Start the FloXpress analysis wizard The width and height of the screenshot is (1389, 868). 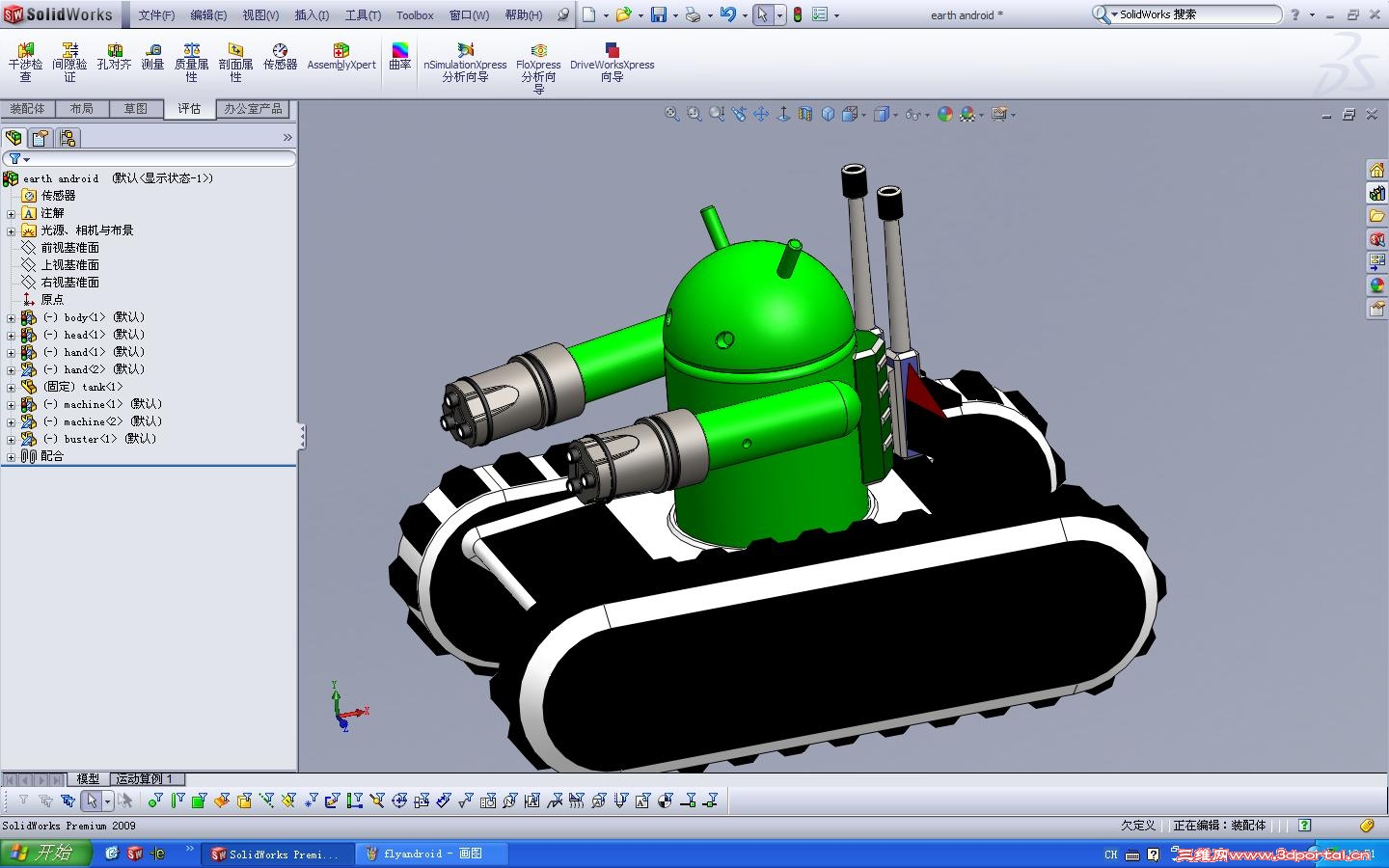point(538,68)
